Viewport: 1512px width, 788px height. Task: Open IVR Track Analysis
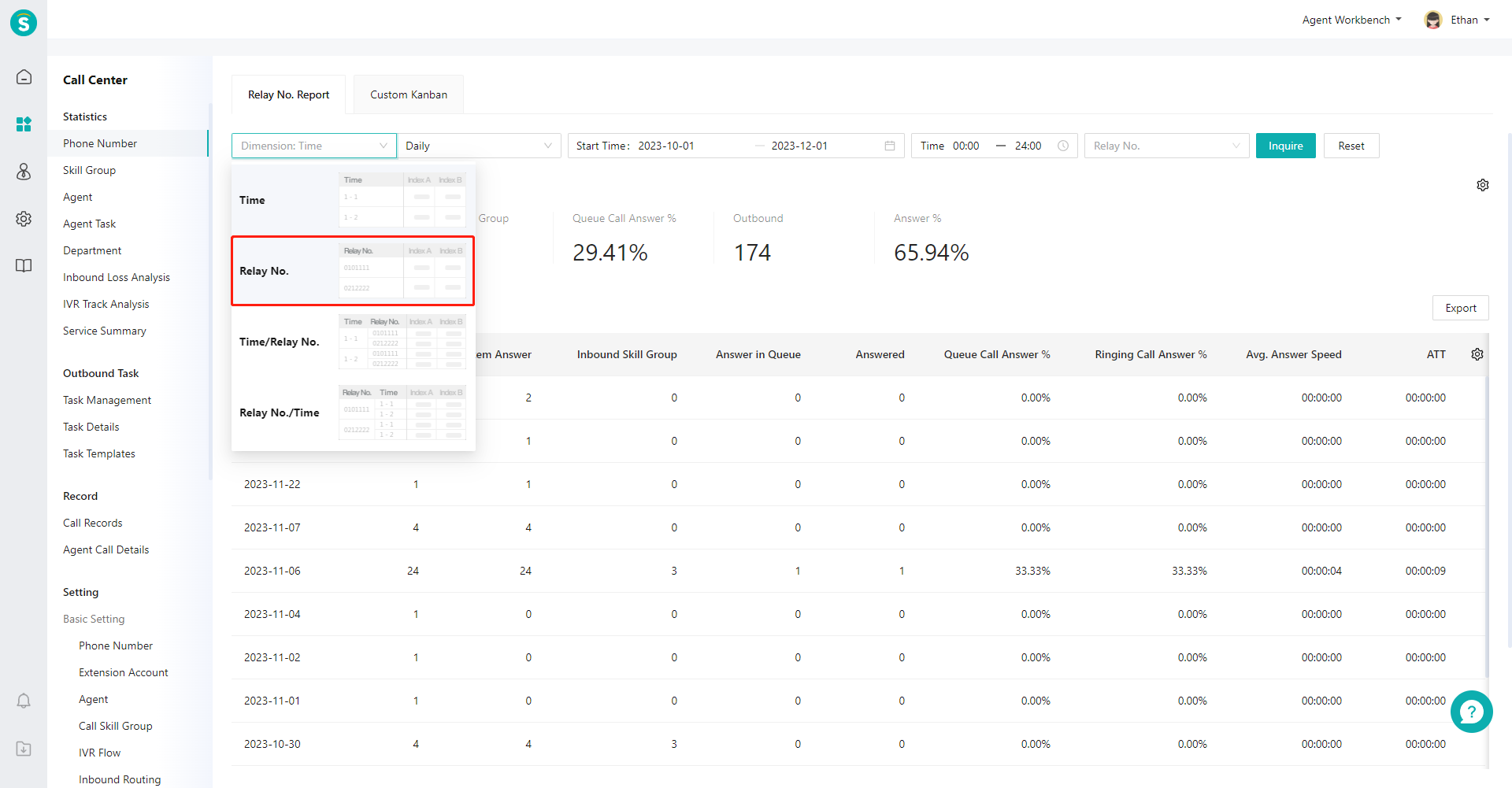[106, 304]
